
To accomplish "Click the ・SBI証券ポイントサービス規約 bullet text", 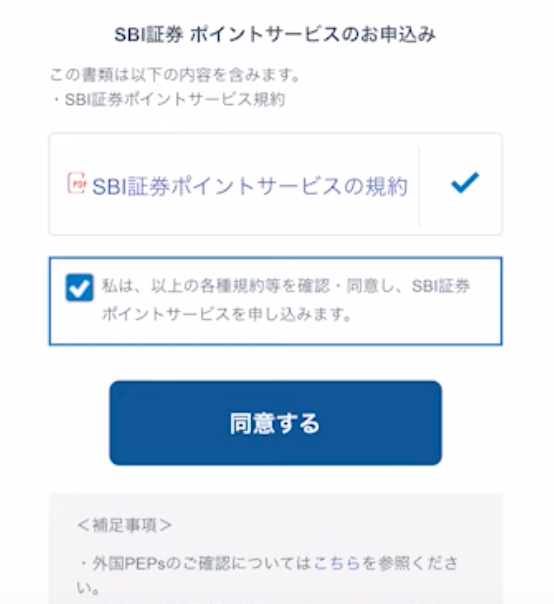I will [x=168, y=99].
